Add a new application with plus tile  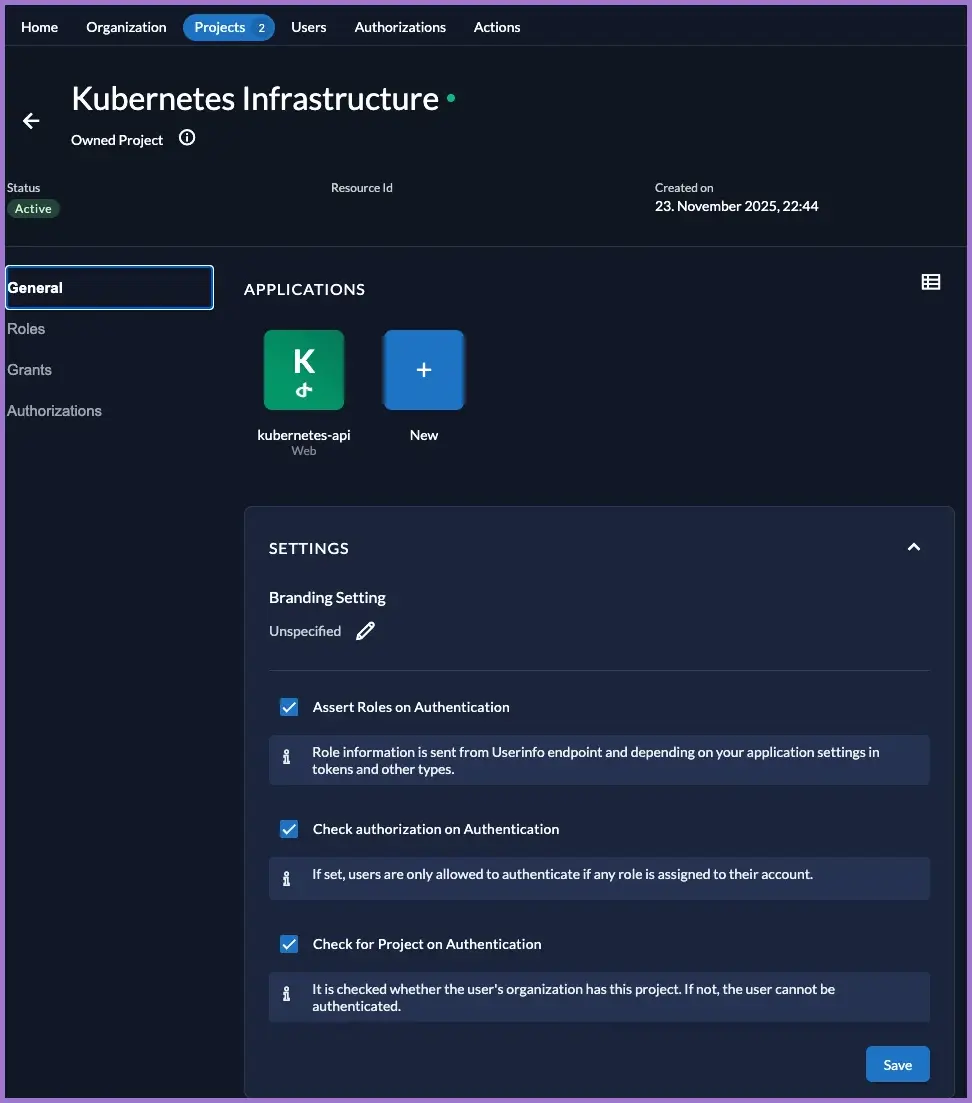click(x=424, y=370)
